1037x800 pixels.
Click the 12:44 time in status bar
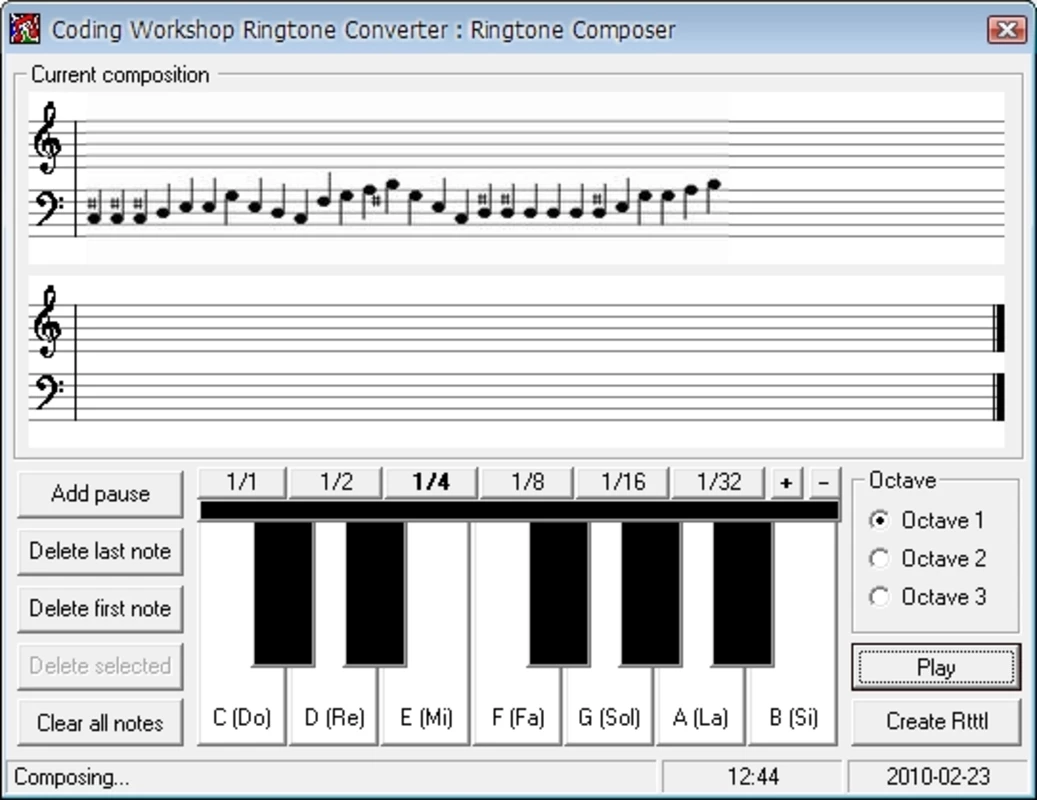753,776
